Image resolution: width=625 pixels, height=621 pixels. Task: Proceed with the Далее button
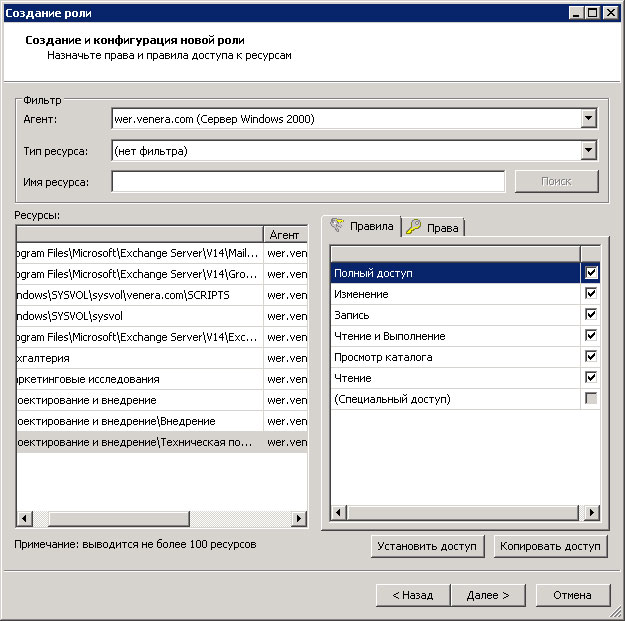tap(488, 595)
